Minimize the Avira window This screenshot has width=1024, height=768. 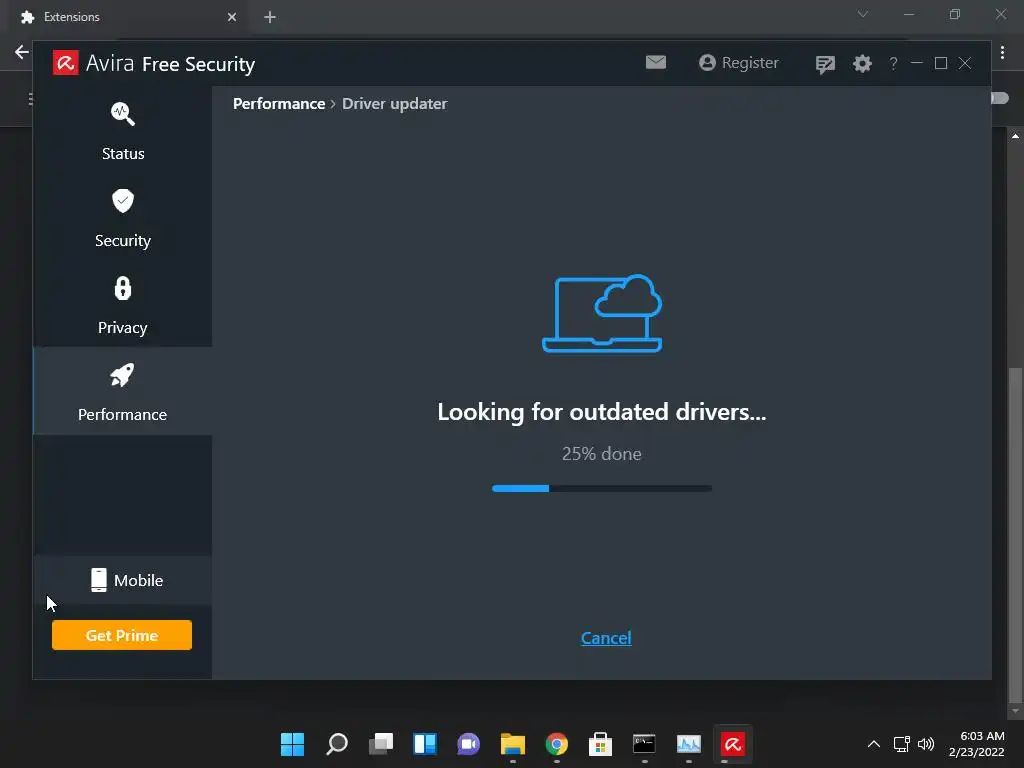[x=916, y=63]
